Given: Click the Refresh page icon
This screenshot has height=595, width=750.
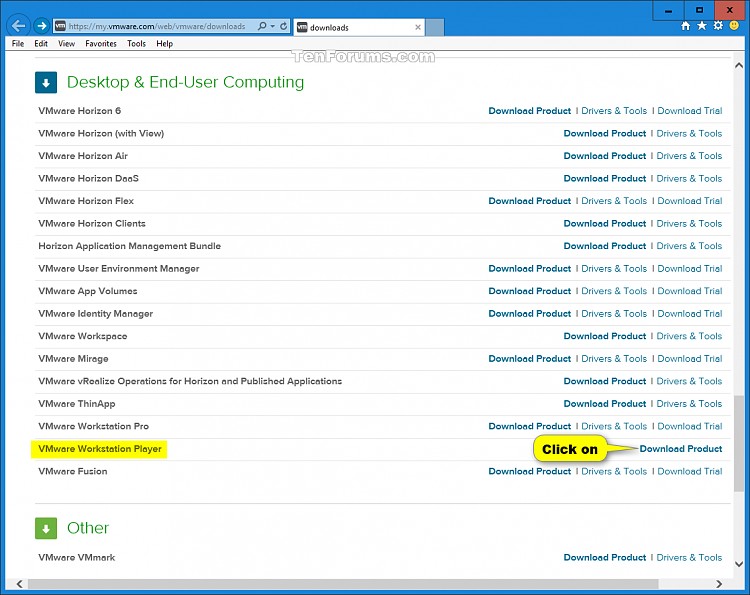Looking at the screenshot, I should [284, 26].
